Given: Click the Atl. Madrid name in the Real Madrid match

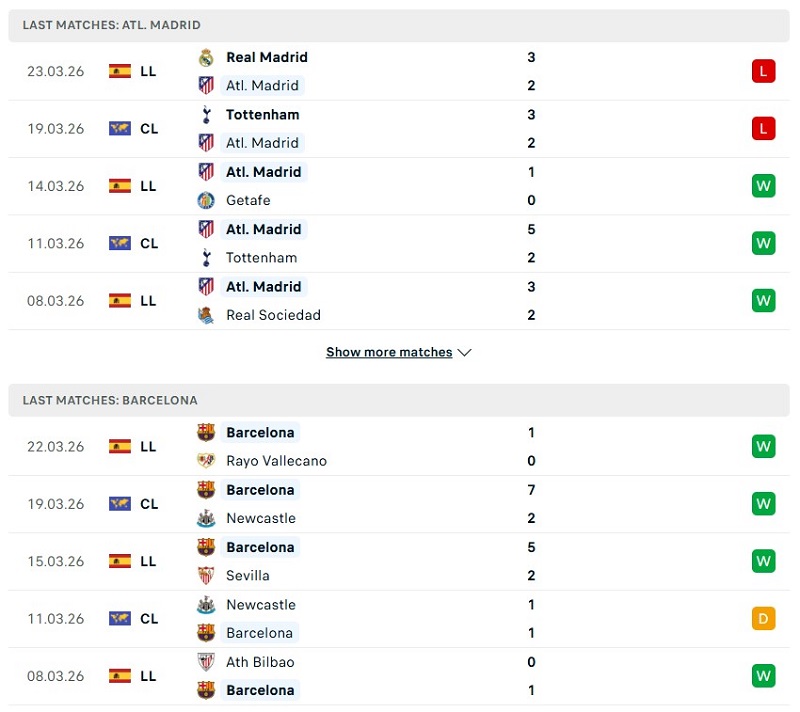Looking at the screenshot, I should tap(263, 85).
